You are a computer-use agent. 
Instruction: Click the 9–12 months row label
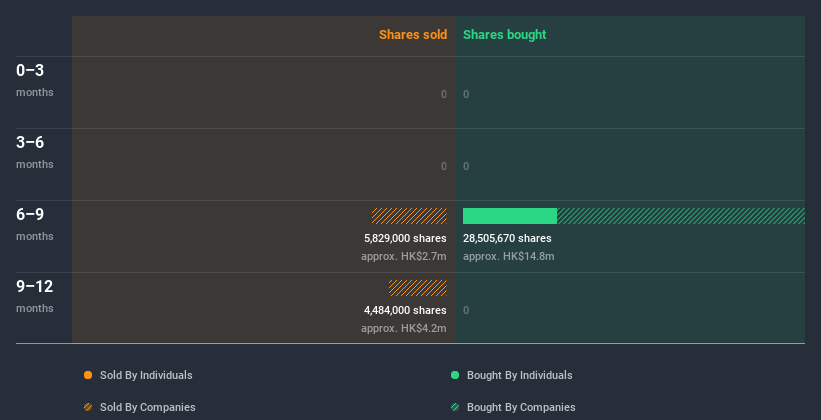pos(35,296)
